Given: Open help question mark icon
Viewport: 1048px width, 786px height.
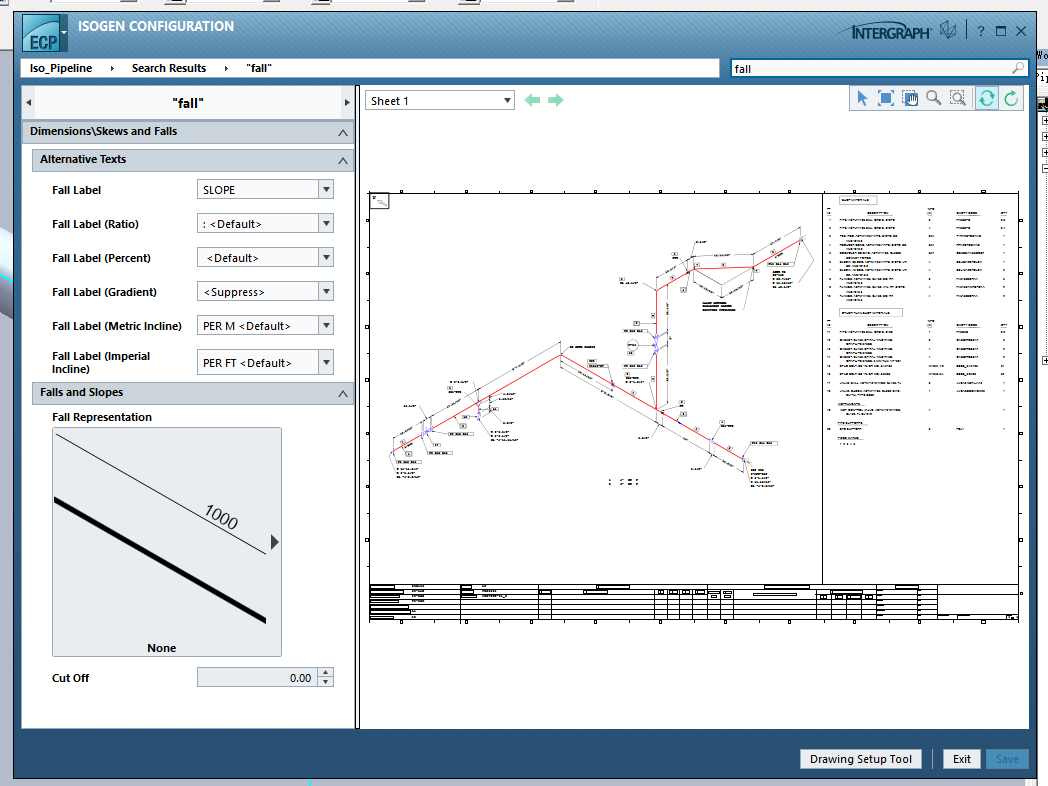Looking at the screenshot, I should [x=980, y=31].
